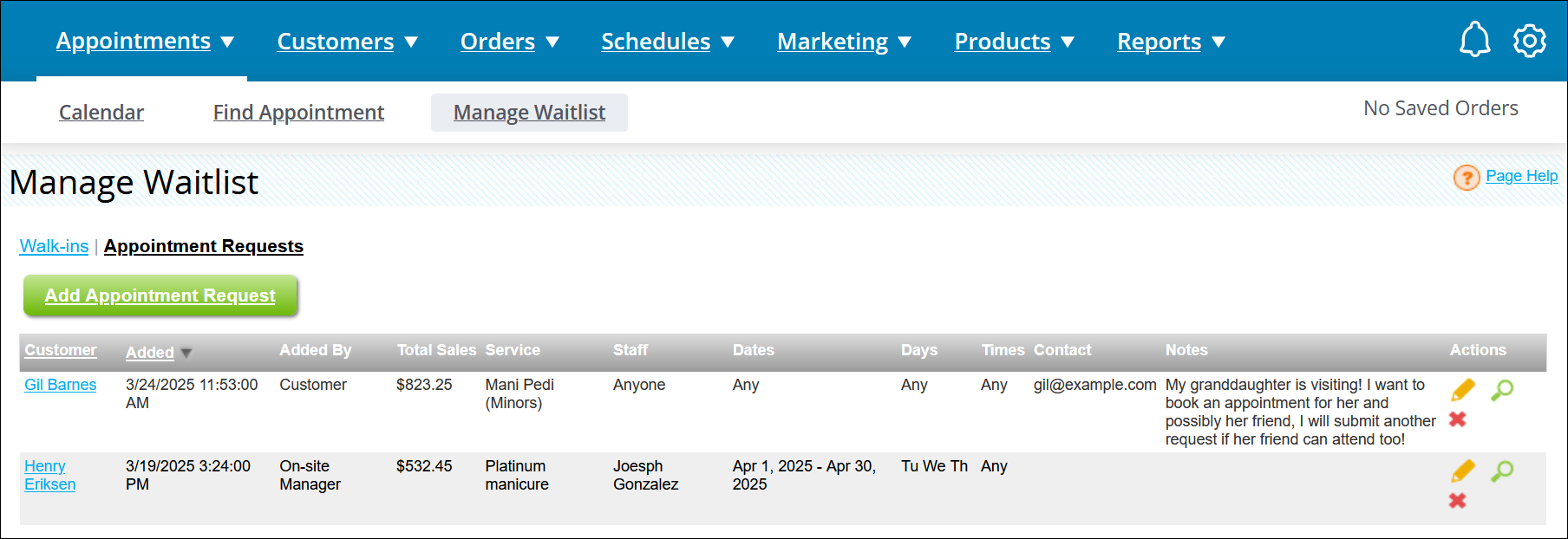Open the Marketing menu

tap(833, 41)
